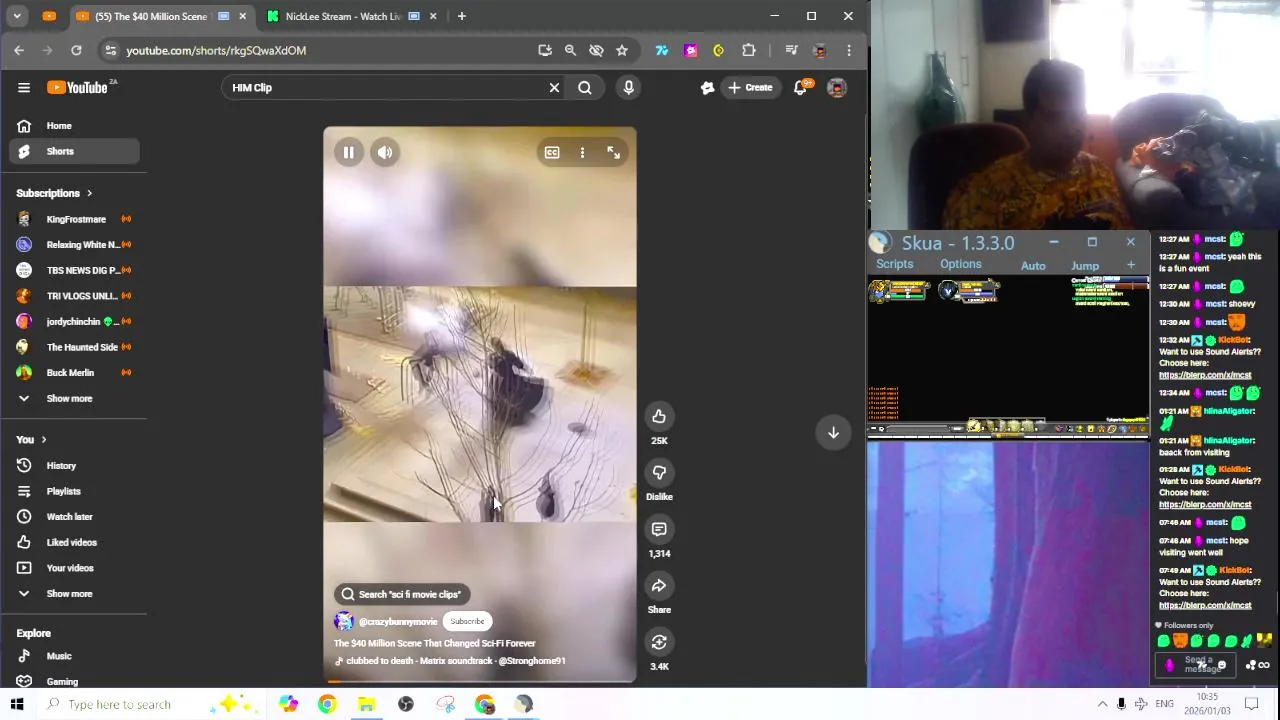
Task: Go back in Chrome
Action: pyautogui.click(x=19, y=50)
